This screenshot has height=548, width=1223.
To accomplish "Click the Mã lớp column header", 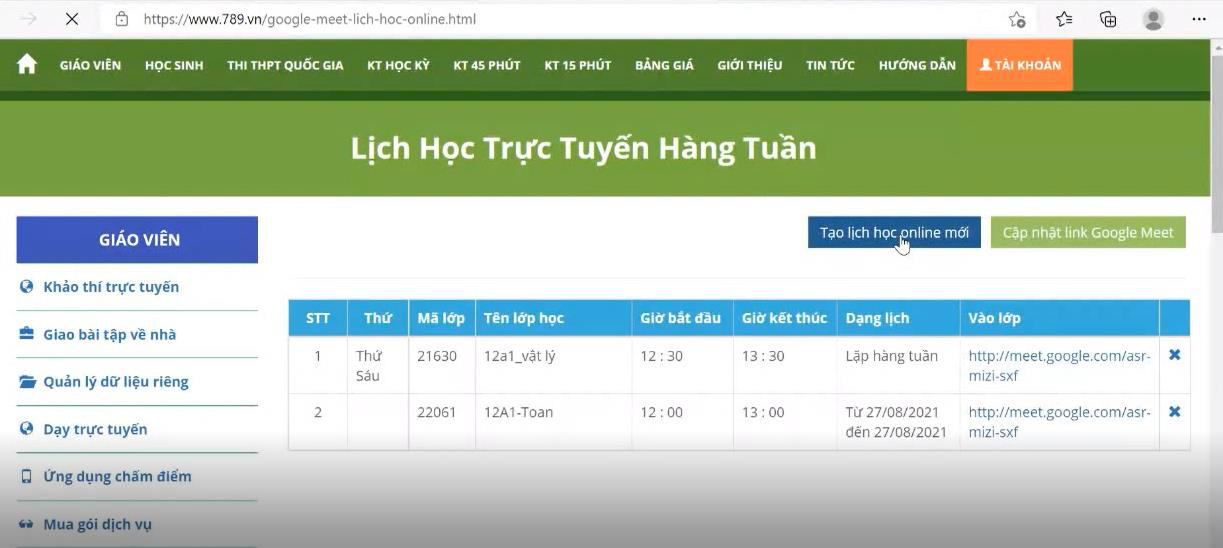I will [441, 318].
